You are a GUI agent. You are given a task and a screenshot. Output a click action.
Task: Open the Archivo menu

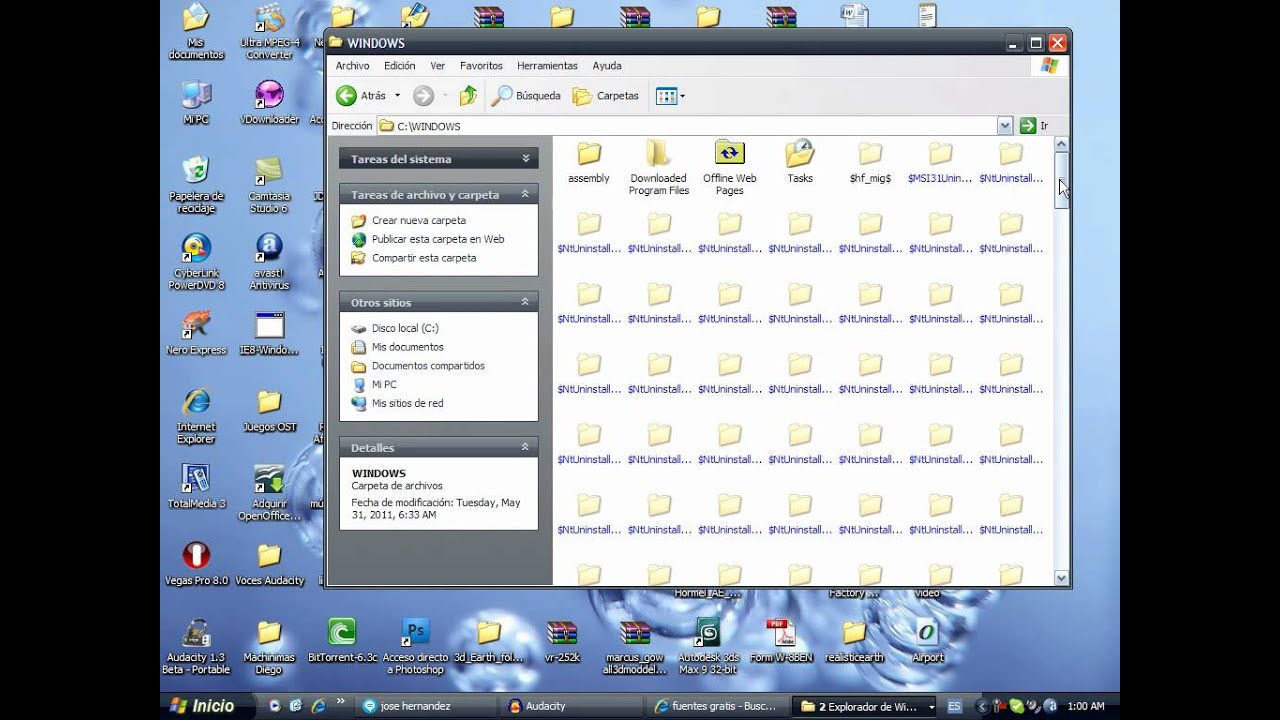[352, 66]
